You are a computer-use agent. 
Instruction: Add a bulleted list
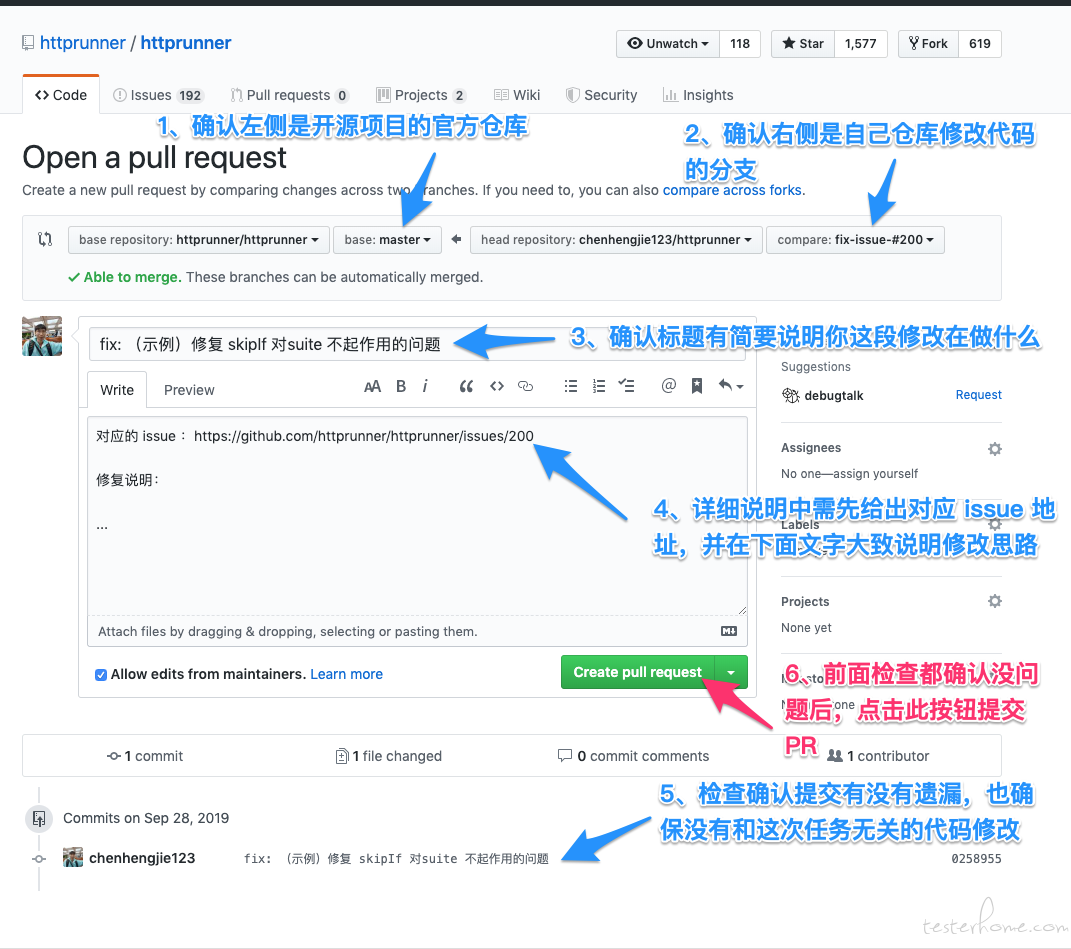click(x=571, y=387)
